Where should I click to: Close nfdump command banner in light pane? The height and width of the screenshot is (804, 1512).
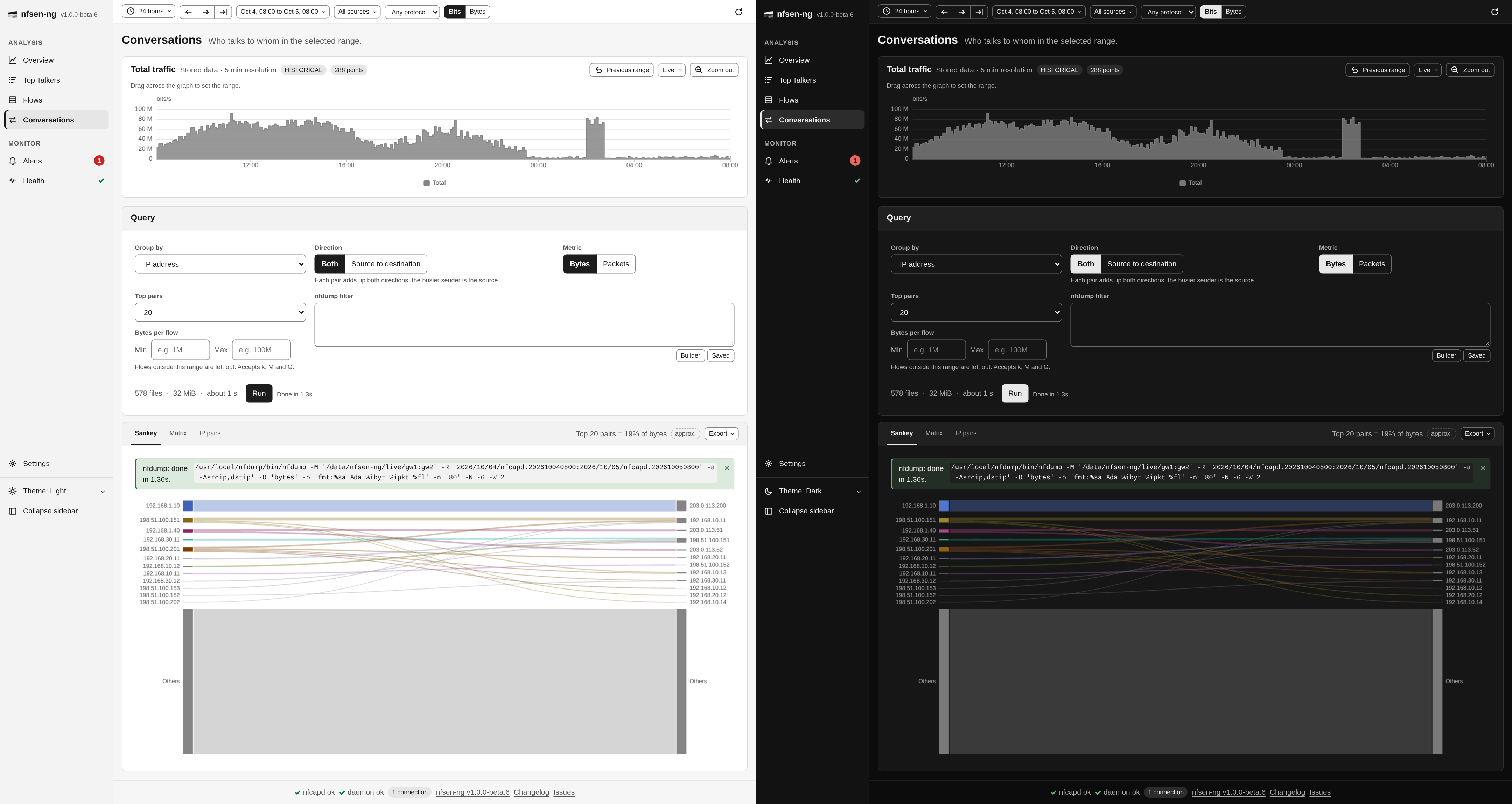click(727, 468)
